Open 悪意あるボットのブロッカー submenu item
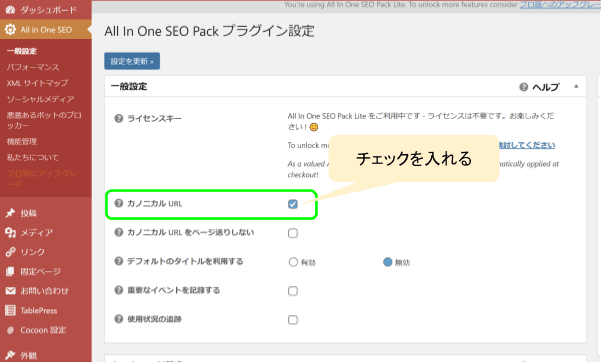 pyautogui.click(x=44, y=120)
